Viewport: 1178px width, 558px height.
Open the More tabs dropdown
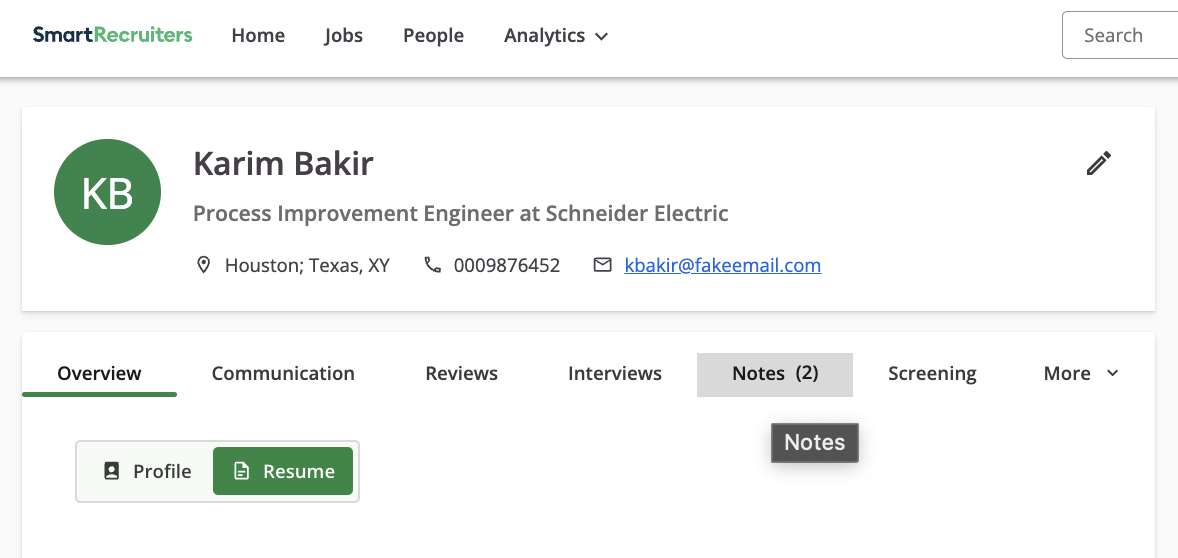coord(1081,373)
